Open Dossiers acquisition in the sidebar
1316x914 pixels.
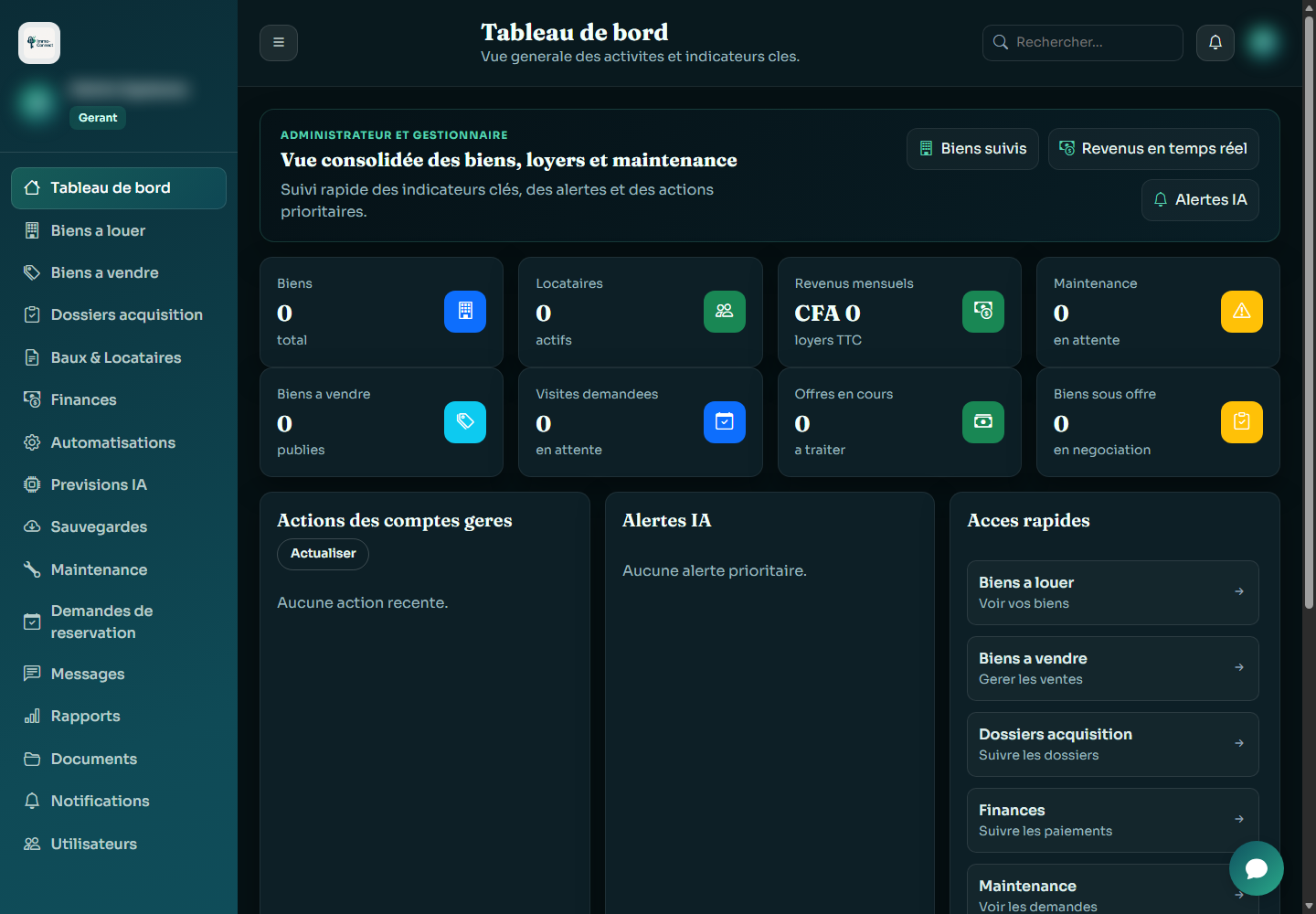tap(119, 315)
